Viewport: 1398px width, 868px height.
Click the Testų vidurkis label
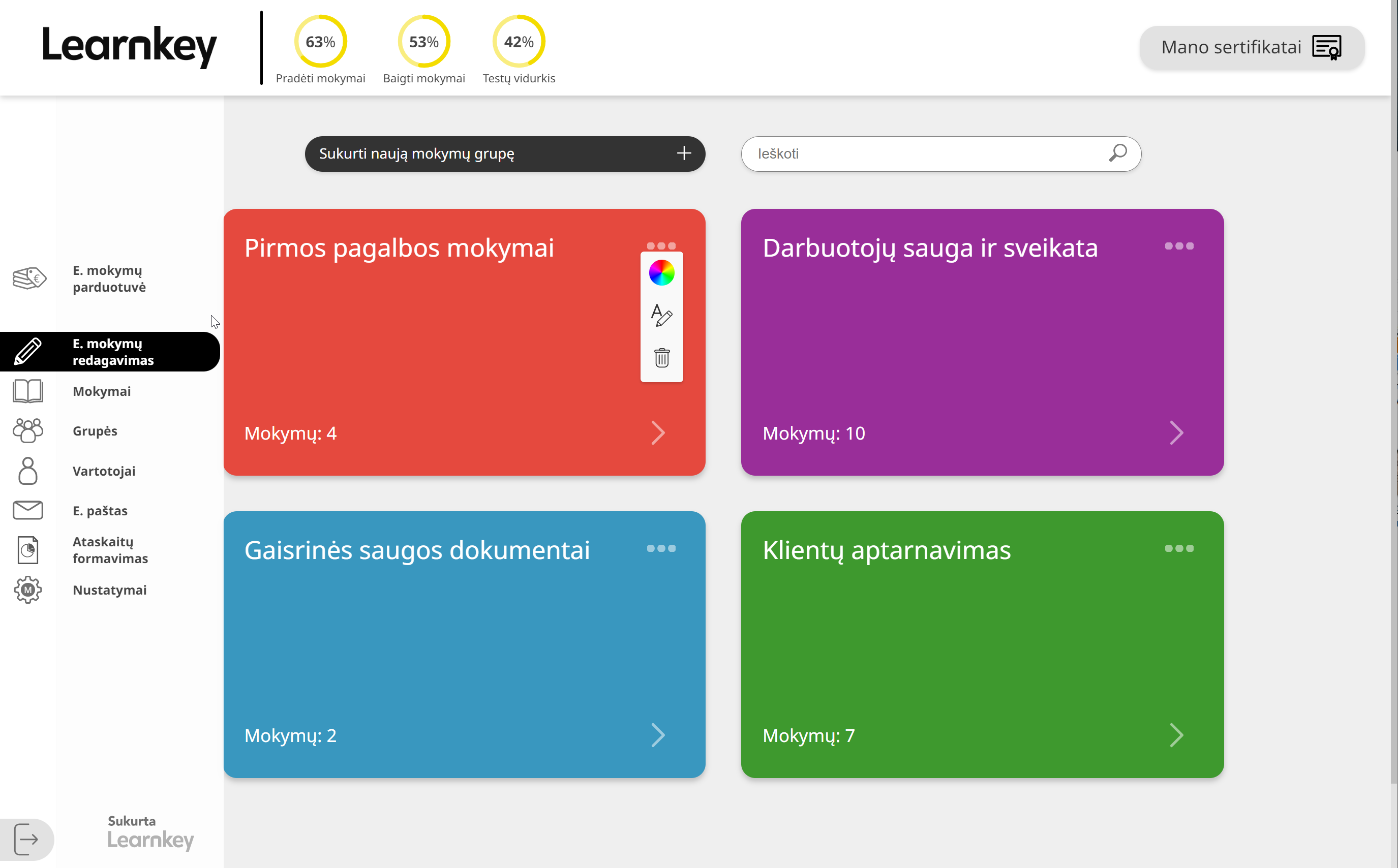[x=519, y=78]
